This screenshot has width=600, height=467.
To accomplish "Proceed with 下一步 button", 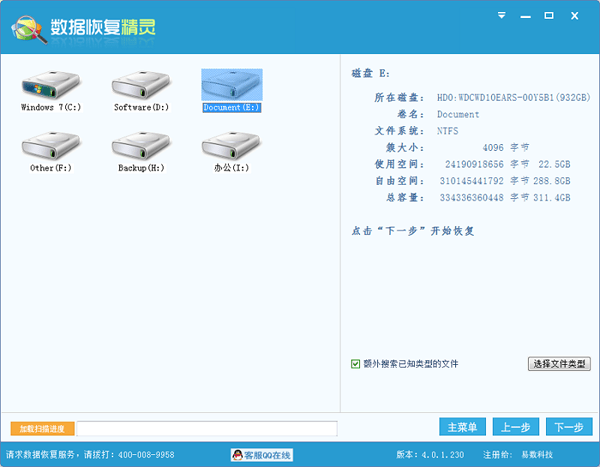I will [568, 427].
